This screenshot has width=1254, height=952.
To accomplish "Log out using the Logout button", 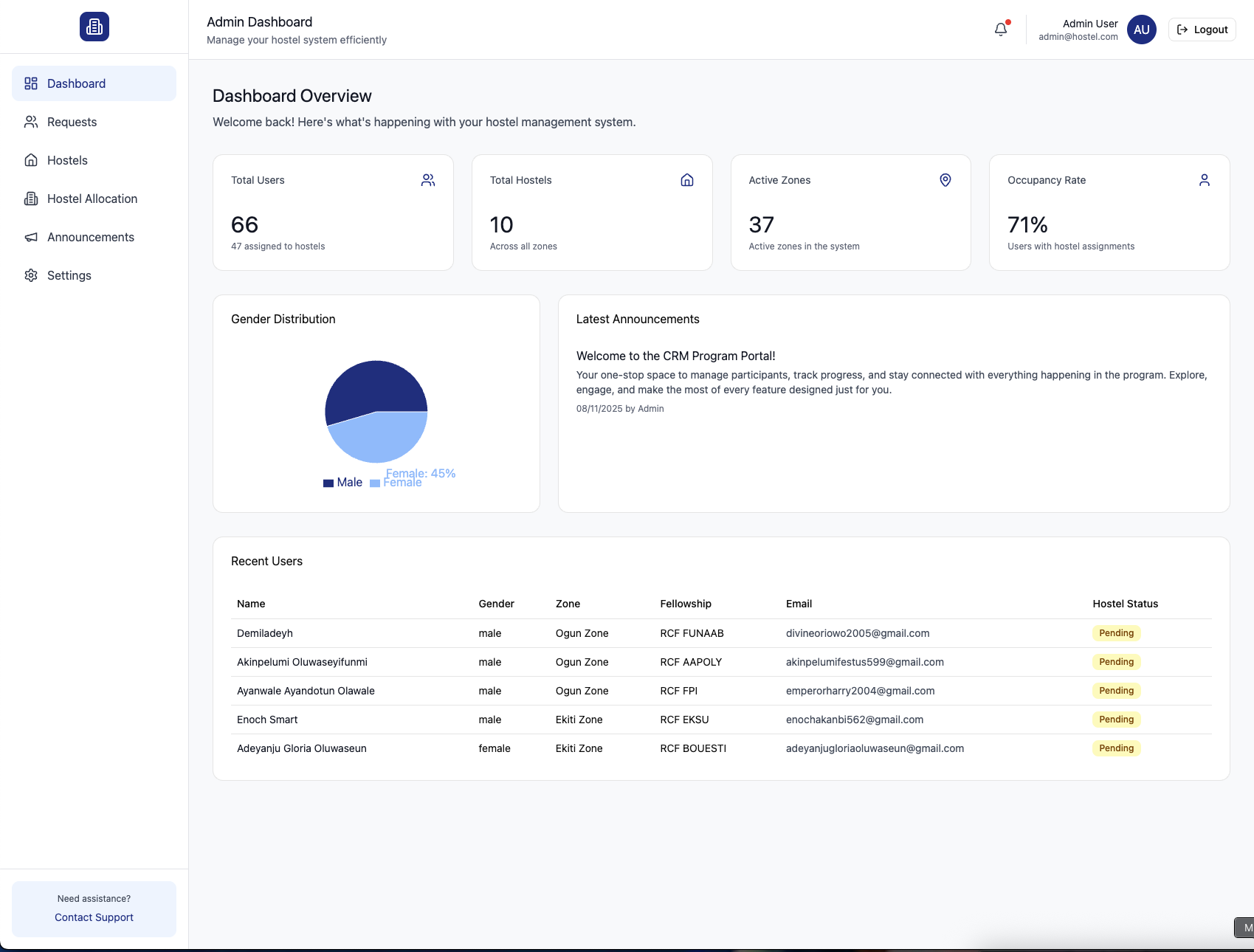I will click(1202, 30).
